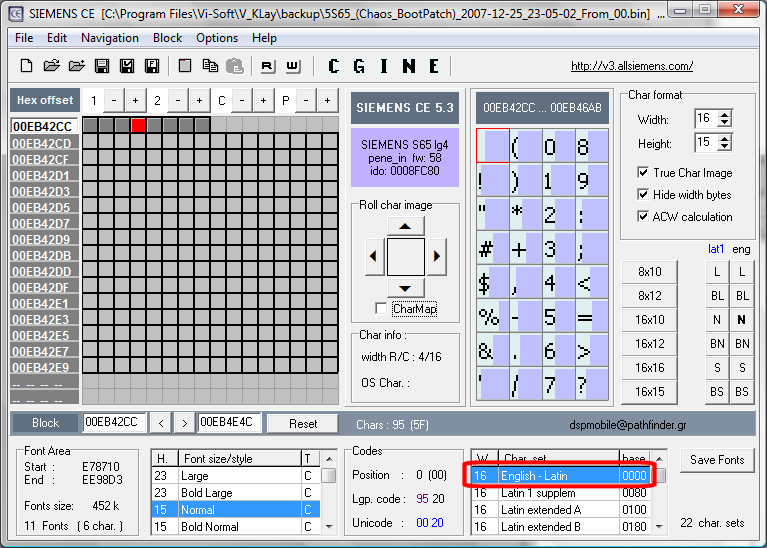Click the W toolbar icon

[293, 66]
